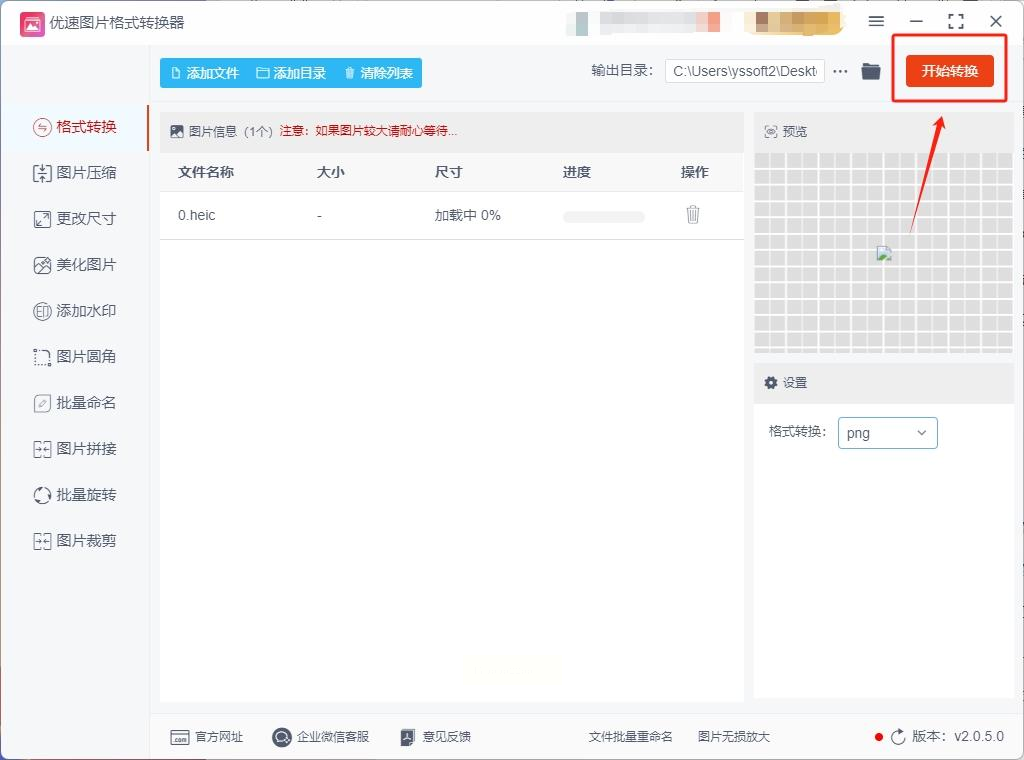Expand the png format conversion dropdown
Image resolution: width=1024 pixels, height=760 pixels.
tap(888, 433)
